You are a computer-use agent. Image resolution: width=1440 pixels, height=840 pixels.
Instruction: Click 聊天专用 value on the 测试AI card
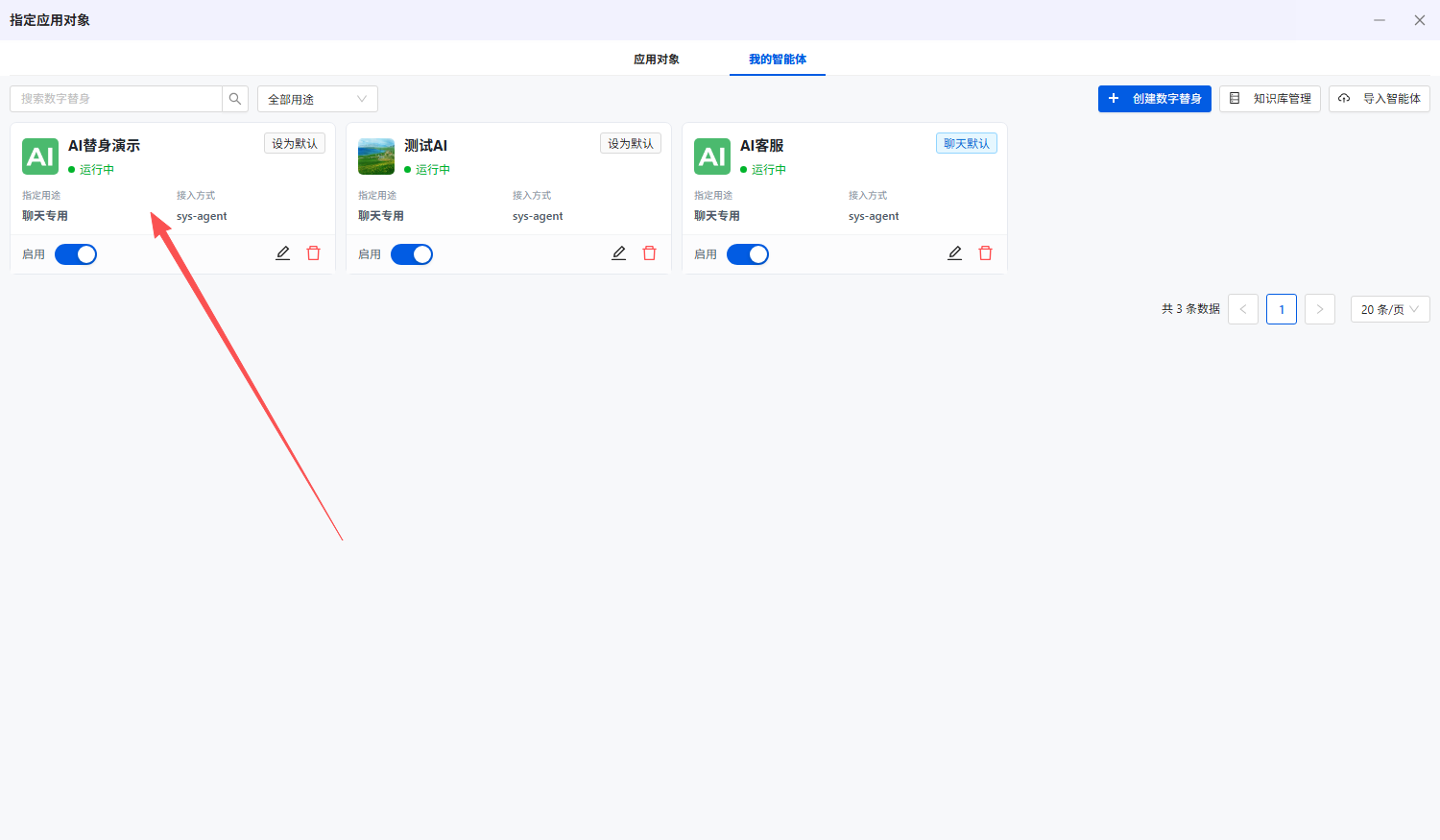point(381,216)
